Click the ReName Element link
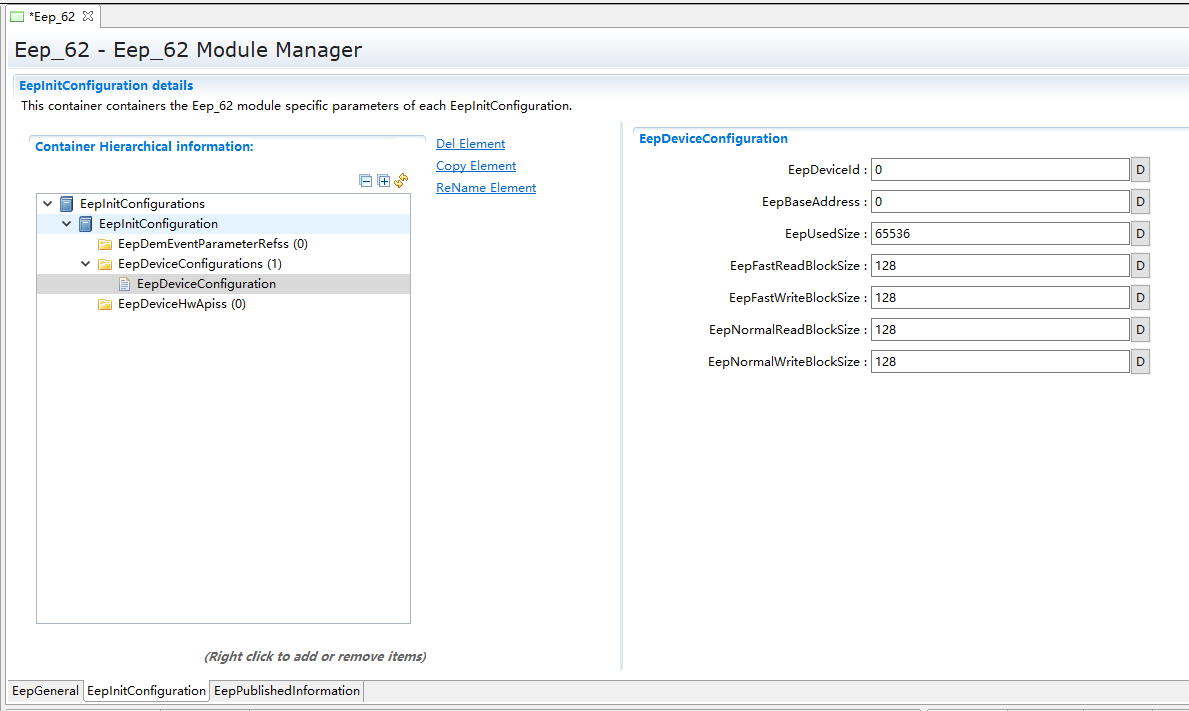The width and height of the screenshot is (1189, 711). point(486,188)
